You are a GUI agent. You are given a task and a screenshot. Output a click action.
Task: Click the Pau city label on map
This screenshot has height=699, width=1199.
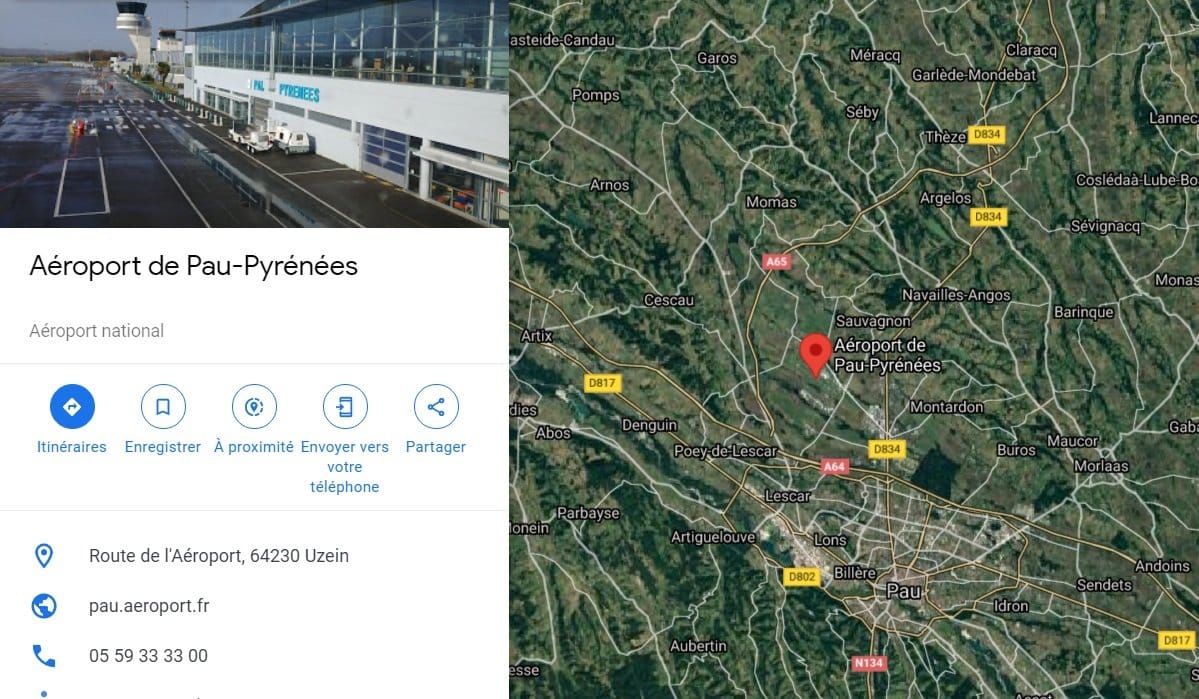(903, 590)
